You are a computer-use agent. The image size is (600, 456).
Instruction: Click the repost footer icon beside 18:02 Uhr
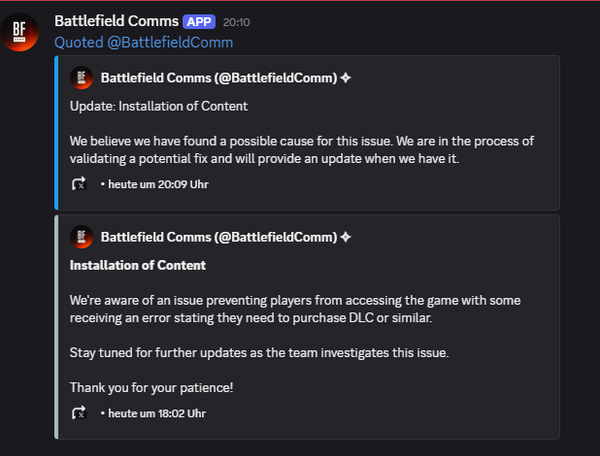[79, 413]
